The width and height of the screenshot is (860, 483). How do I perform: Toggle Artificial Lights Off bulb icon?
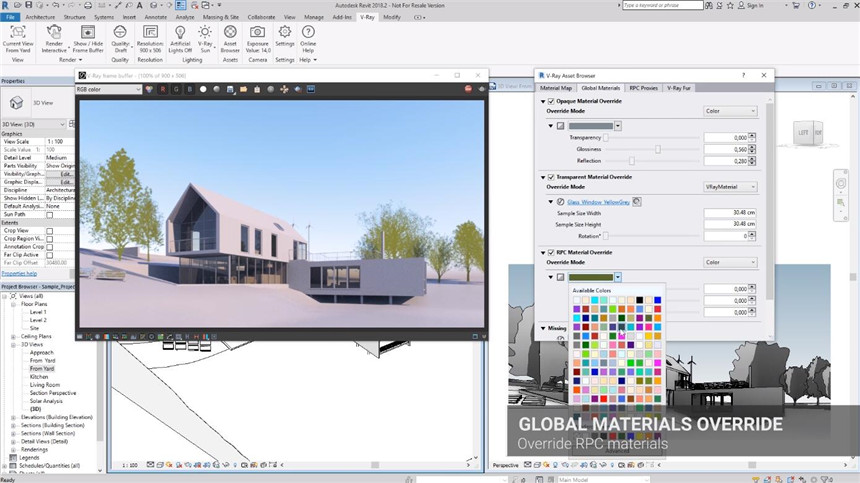coord(180,32)
